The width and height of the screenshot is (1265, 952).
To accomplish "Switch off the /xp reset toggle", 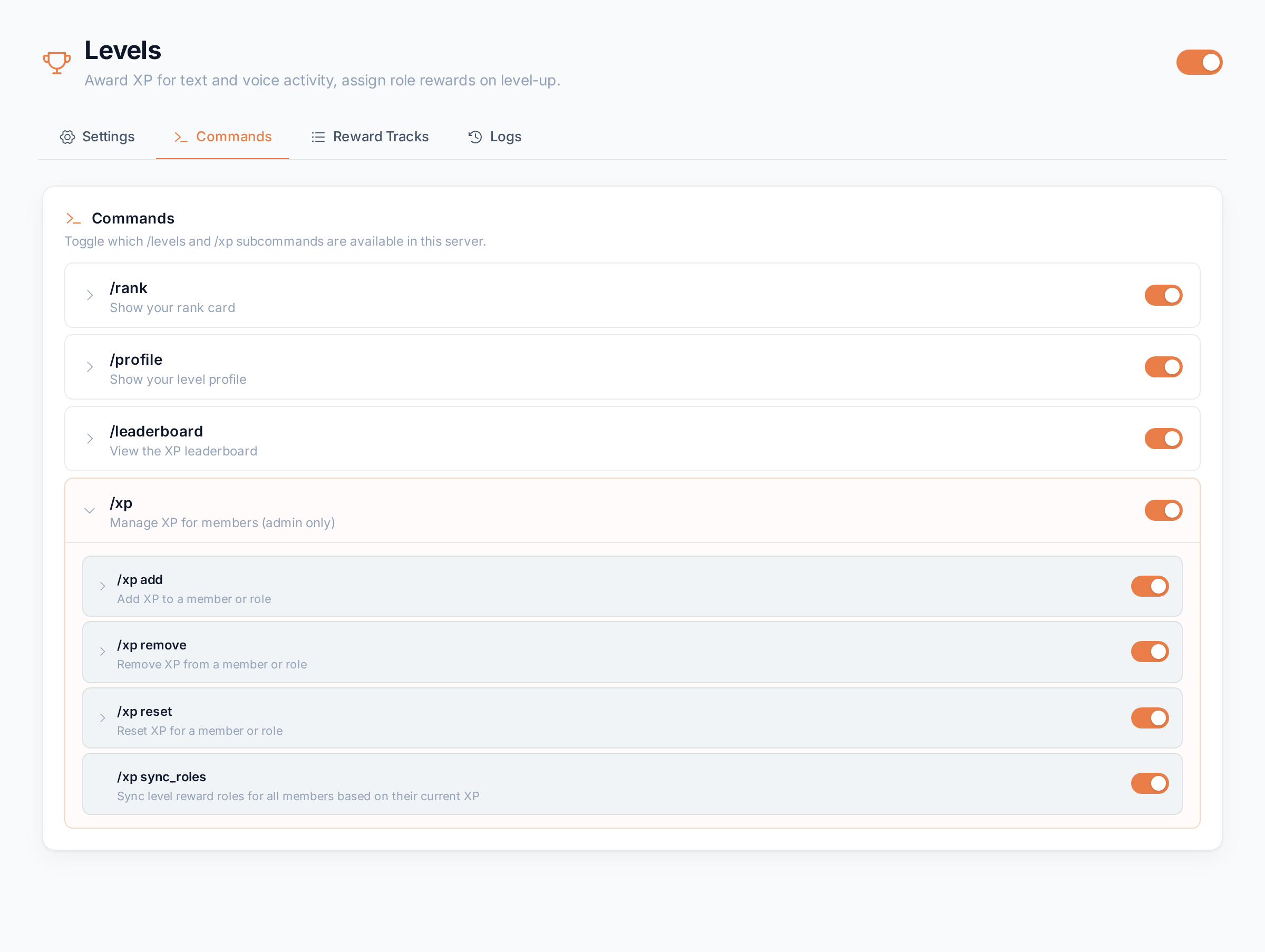I will (x=1150, y=717).
